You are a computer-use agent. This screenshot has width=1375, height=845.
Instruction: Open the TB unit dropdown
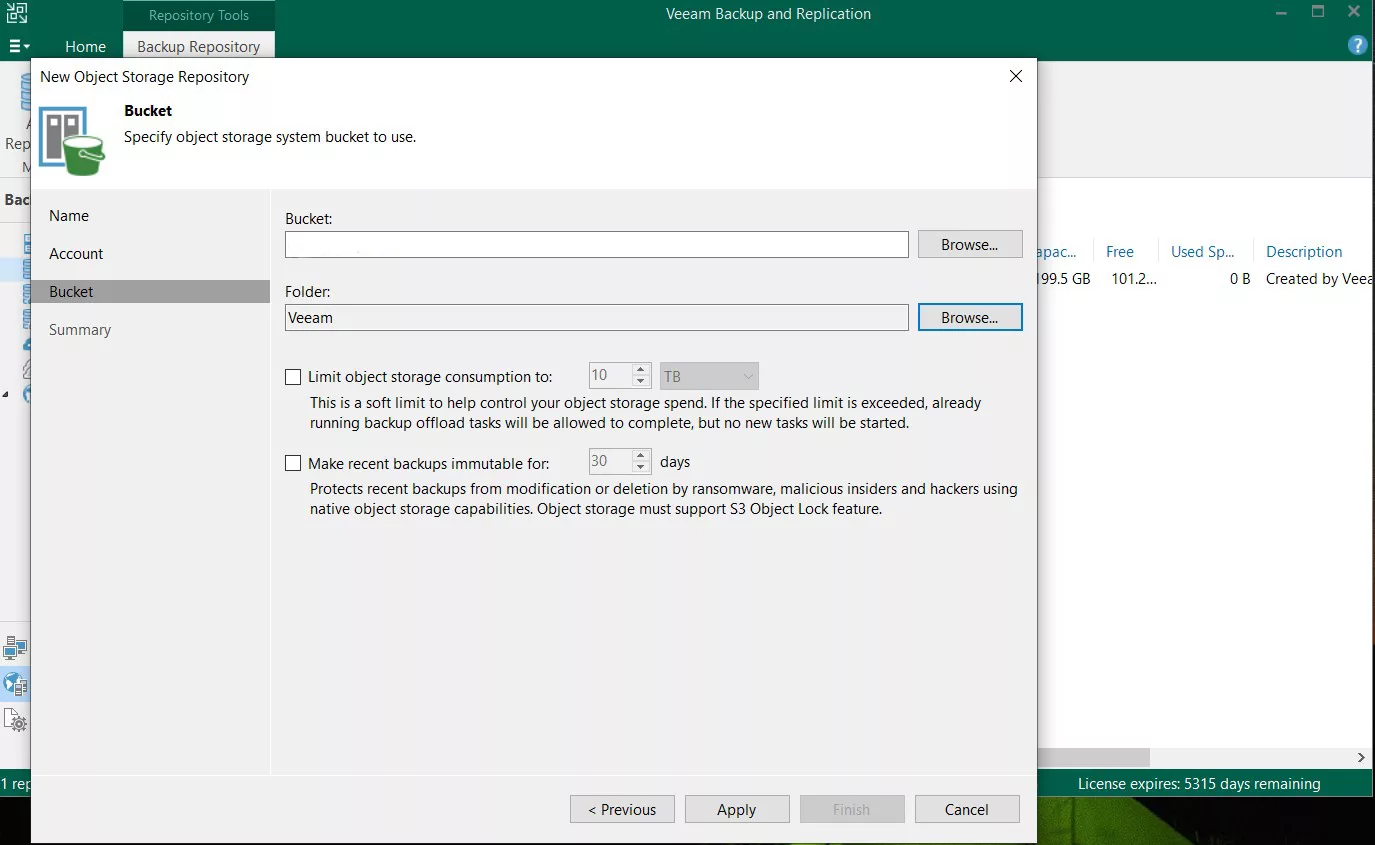coord(708,377)
